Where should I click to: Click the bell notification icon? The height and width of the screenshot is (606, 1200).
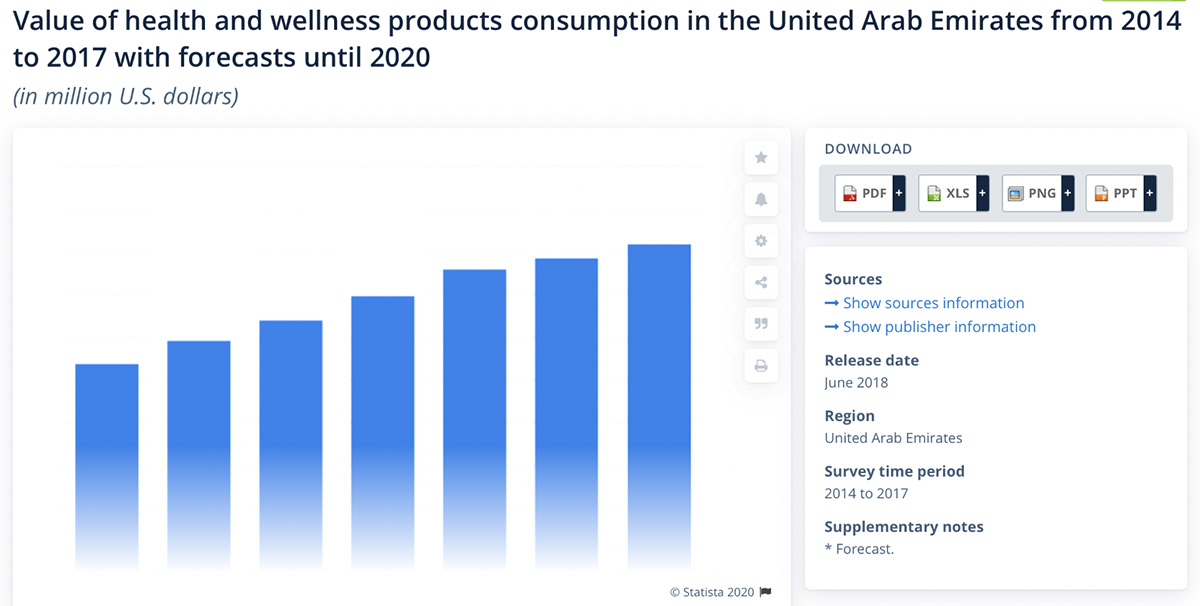(761, 200)
